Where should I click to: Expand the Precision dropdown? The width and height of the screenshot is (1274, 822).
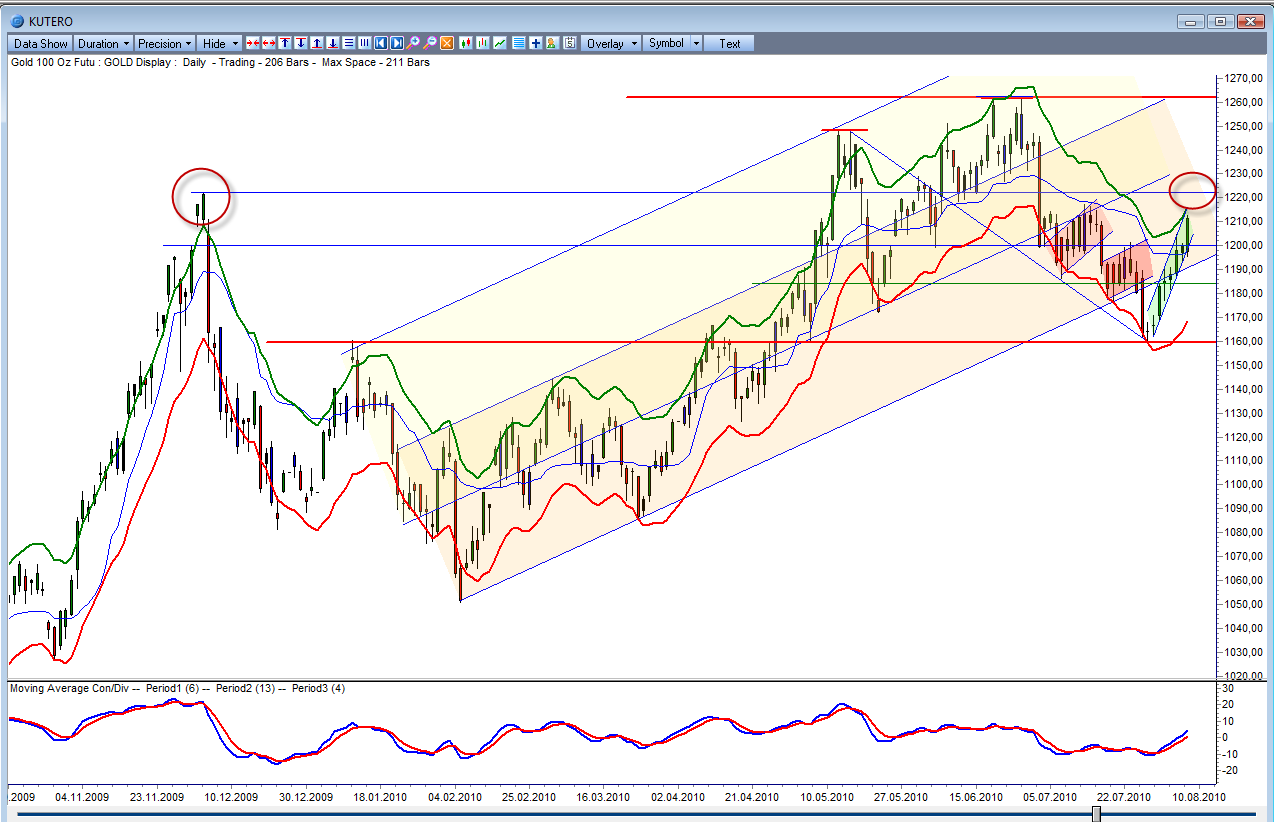(165, 43)
